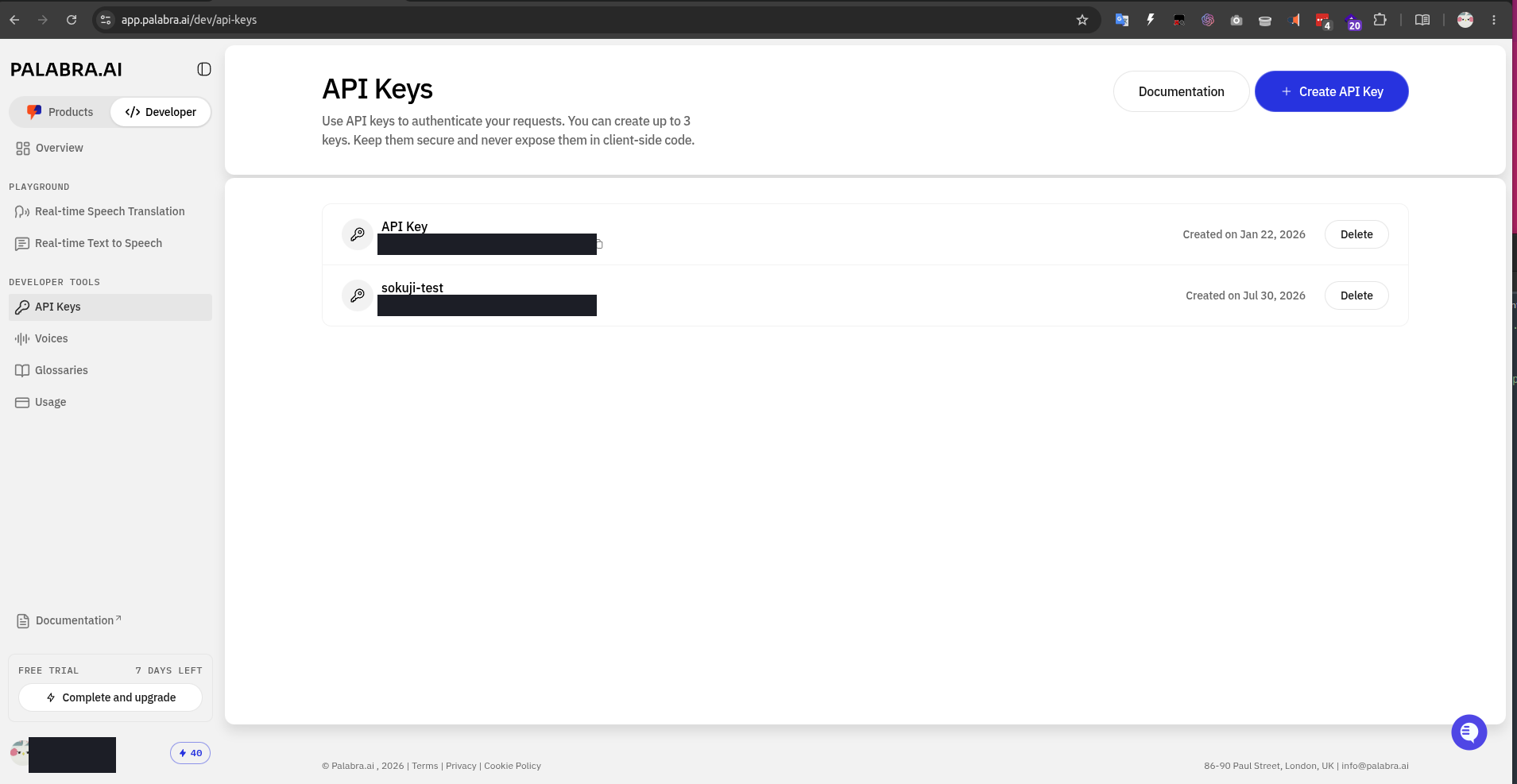This screenshot has height=784, width=1517.
Task: Click the Documentation button in header
Action: [x=1181, y=91]
